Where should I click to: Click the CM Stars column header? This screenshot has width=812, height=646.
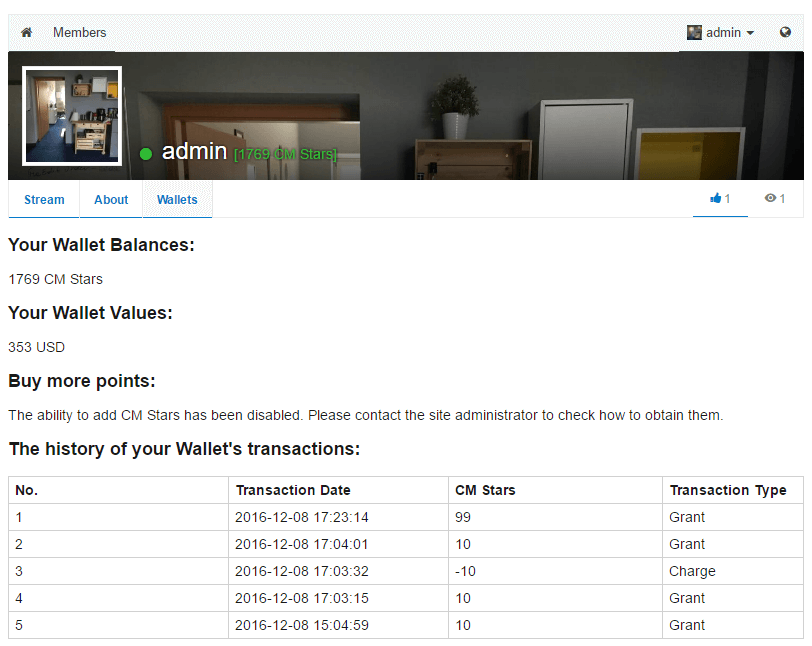[485, 490]
